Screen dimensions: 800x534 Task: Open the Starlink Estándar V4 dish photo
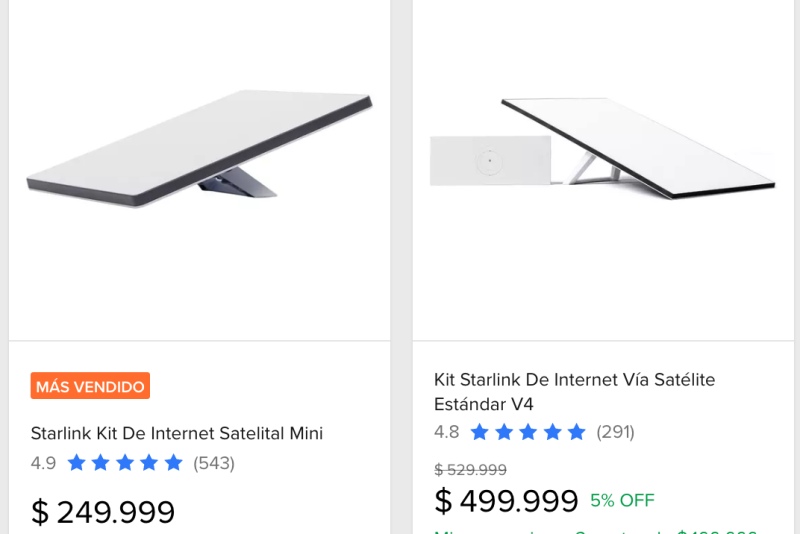(640, 145)
